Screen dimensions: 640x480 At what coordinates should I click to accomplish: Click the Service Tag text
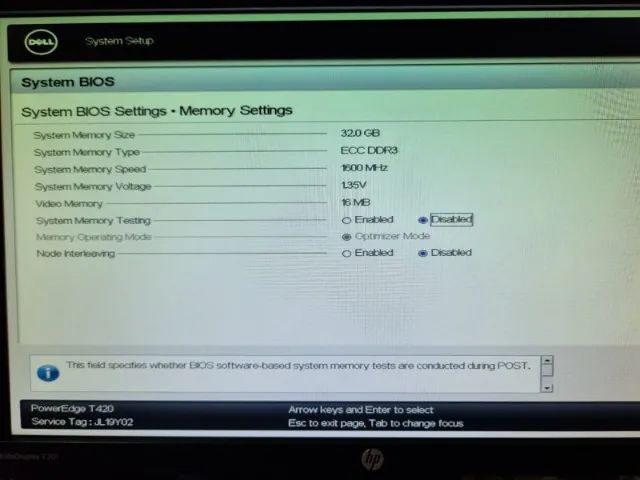(x=68, y=423)
